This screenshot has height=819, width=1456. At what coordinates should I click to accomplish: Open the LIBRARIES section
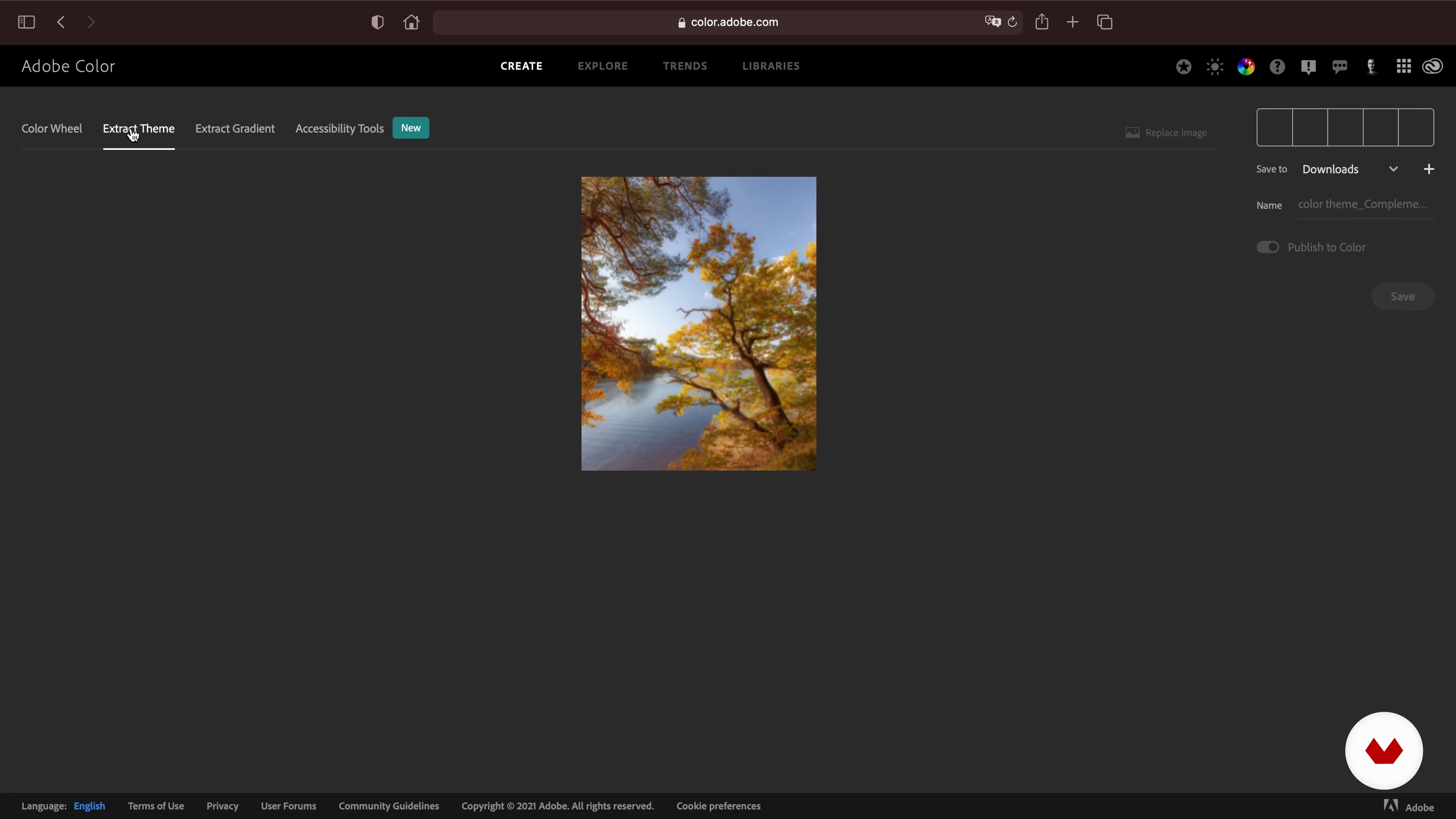[x=771, y=66]
